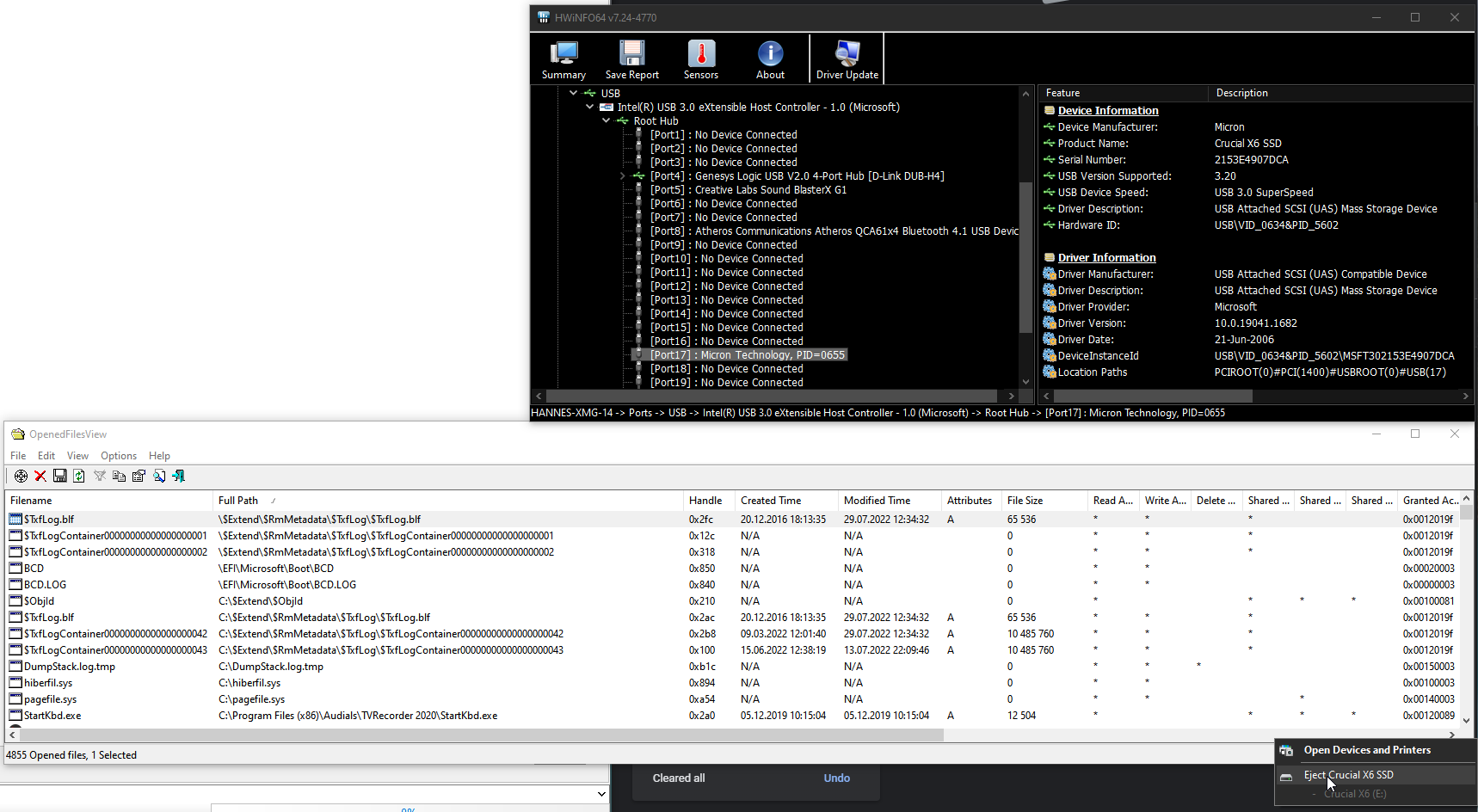The height and width of the screenshot is (812, 1478).
Task: Open the File menu in OpenedFilesView
Action: (18, 456)
